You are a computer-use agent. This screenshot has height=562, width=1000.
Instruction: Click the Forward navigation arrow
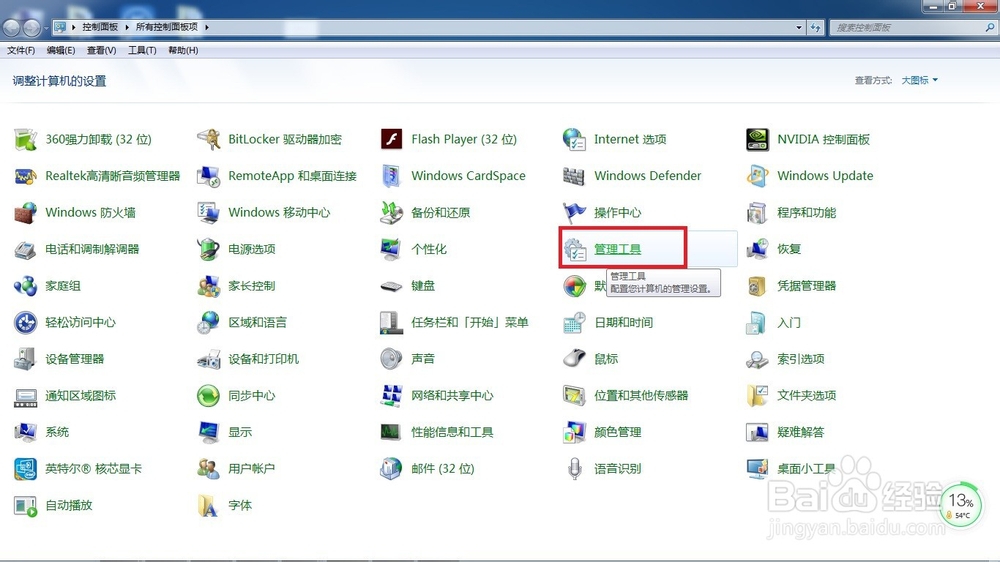[x=31, y=27]
